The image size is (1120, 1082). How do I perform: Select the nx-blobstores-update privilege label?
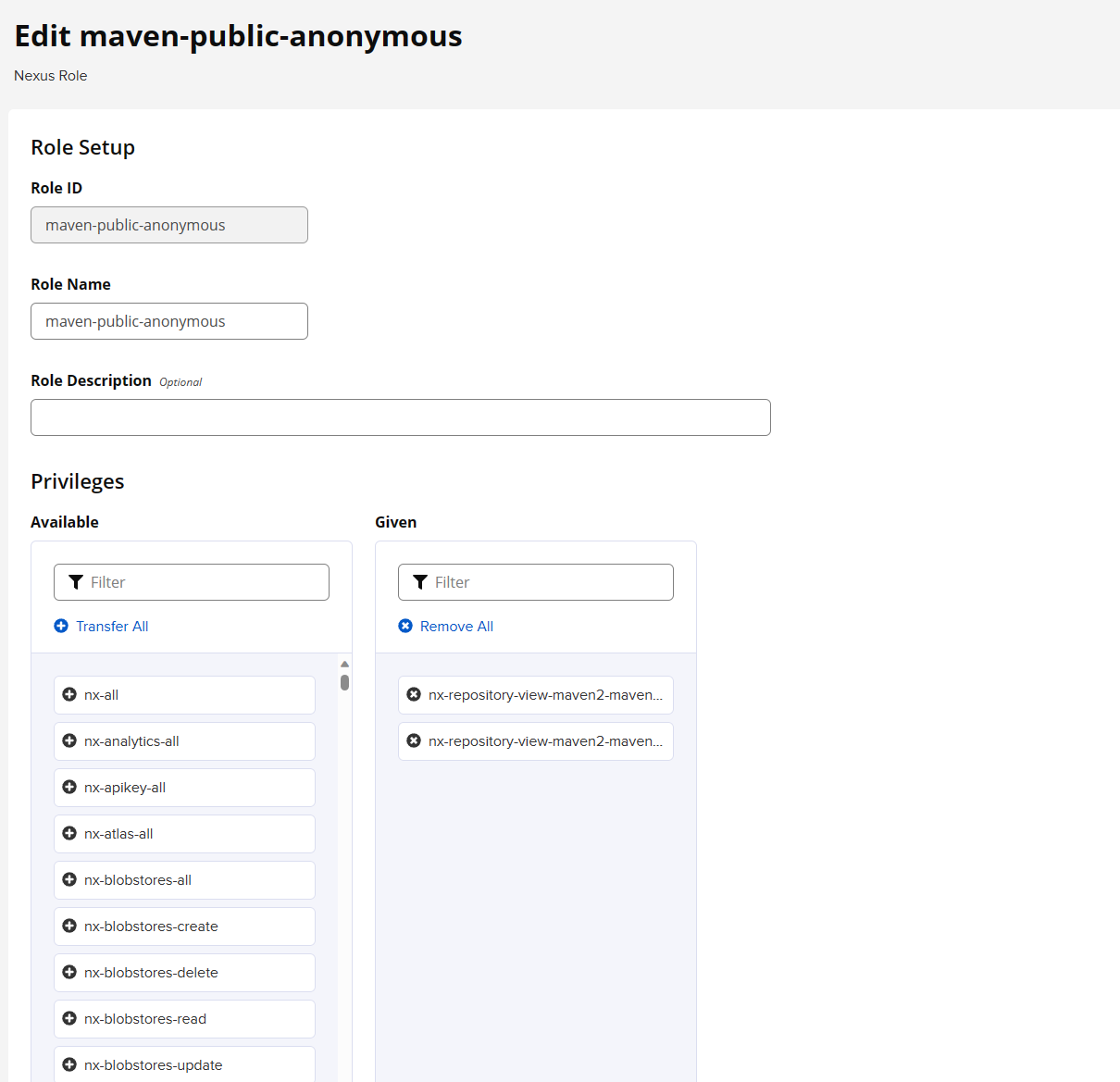[153, 1065]
